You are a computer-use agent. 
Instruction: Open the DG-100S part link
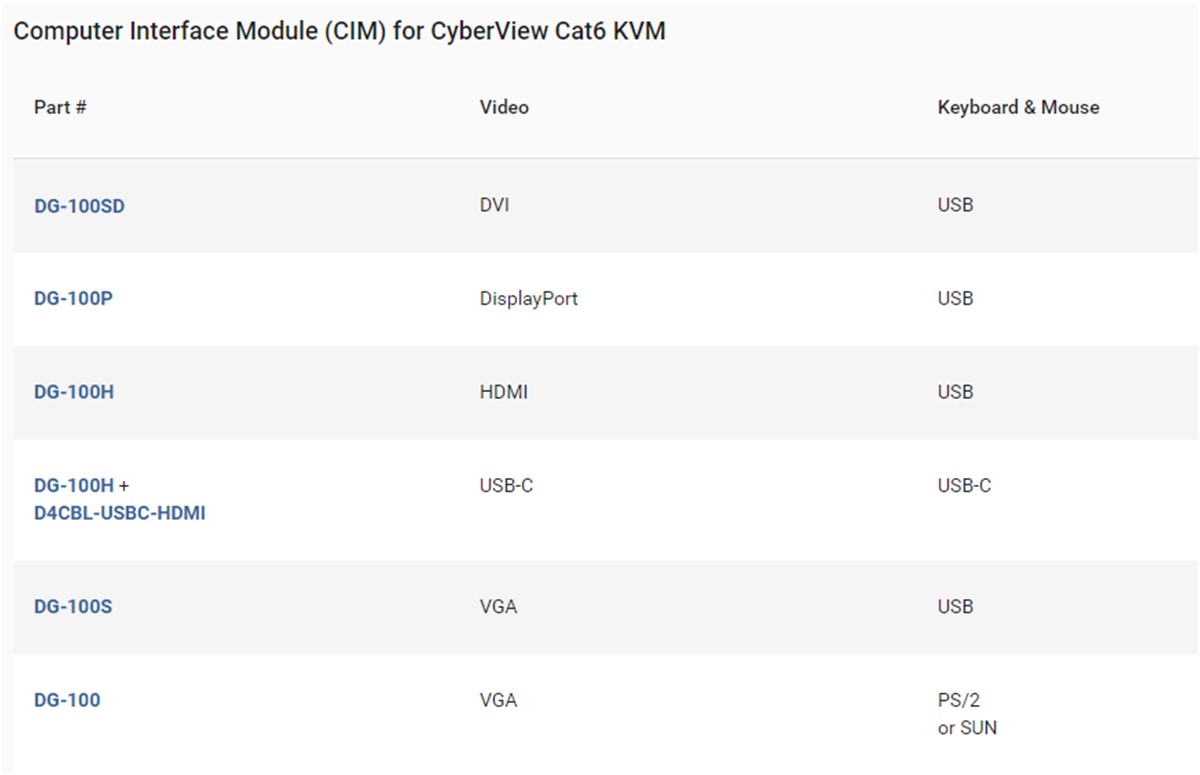pos(73,607)
